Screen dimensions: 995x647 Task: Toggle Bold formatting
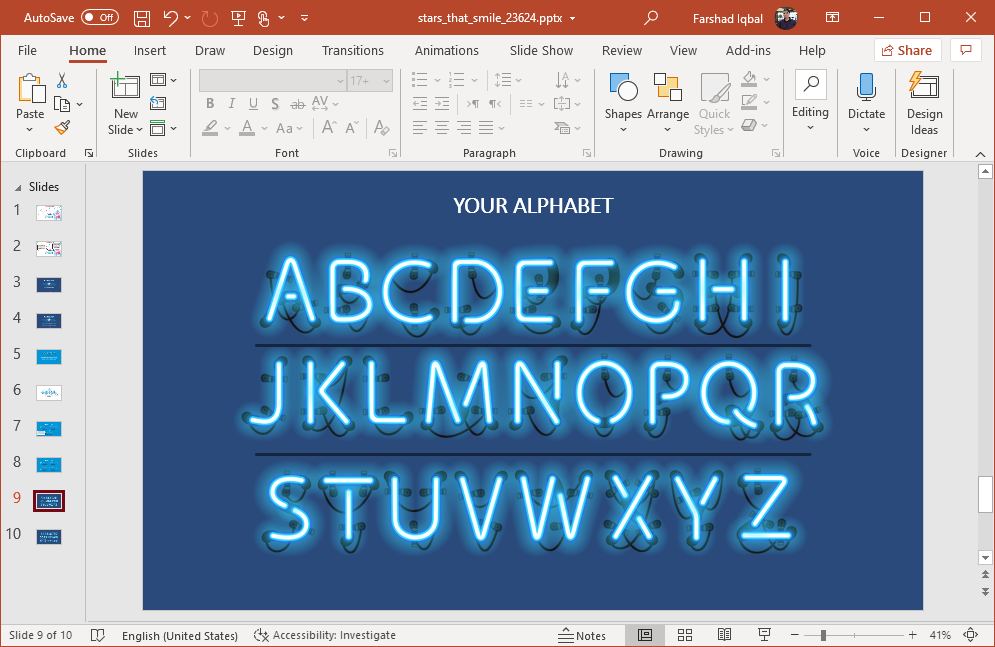(210, 103)
